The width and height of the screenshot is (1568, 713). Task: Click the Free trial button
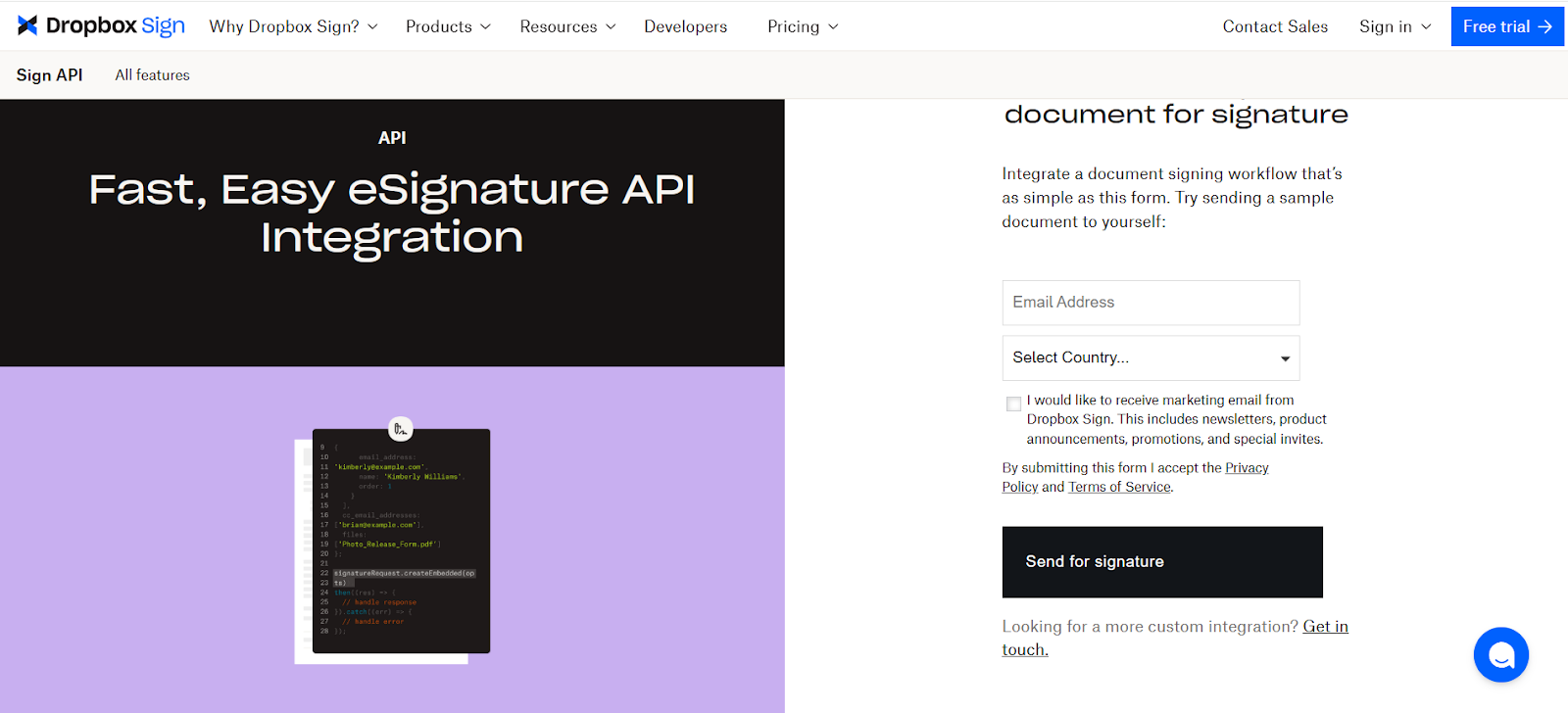[x=1507, y=26]
